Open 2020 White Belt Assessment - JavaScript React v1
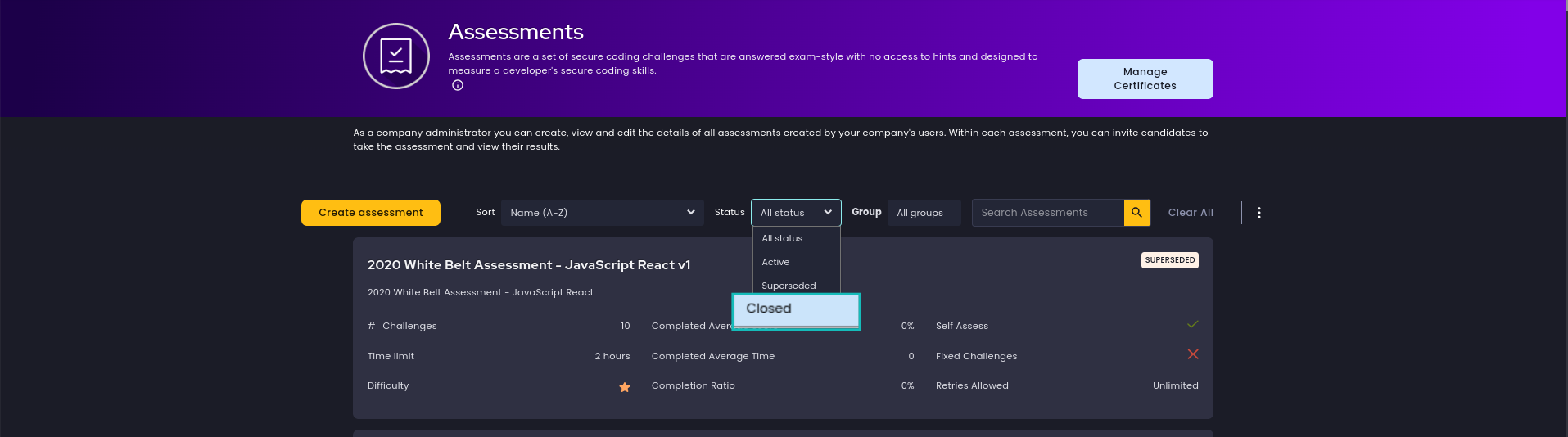This screenshot has width=1568, height=437. point(529,265)
